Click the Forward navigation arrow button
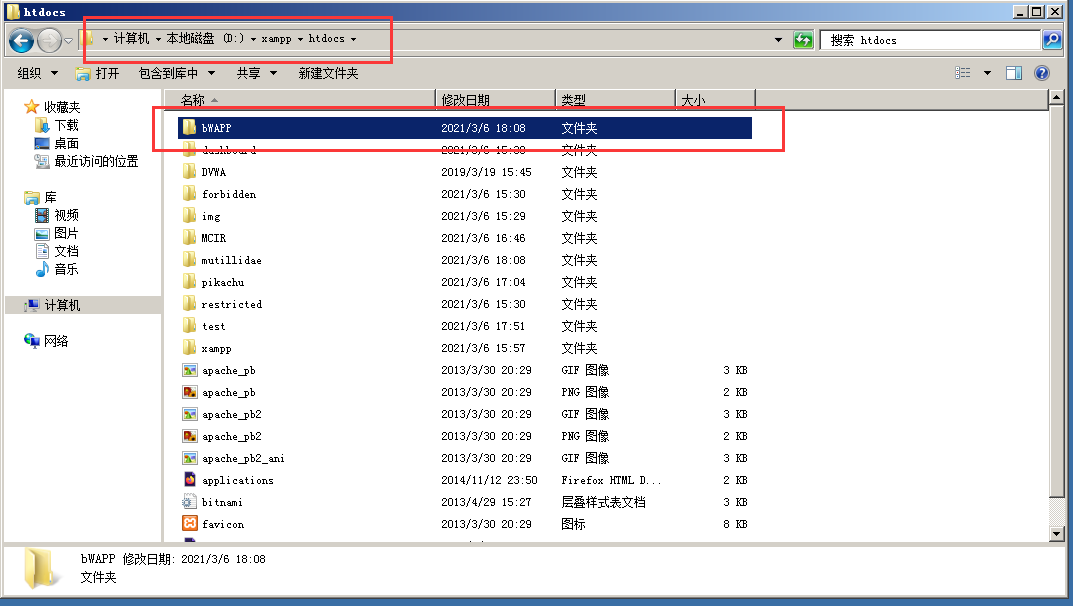Image resolution: width=1073 pixels, height=606 pixels. pyautogui.click(x=49, y=40)
